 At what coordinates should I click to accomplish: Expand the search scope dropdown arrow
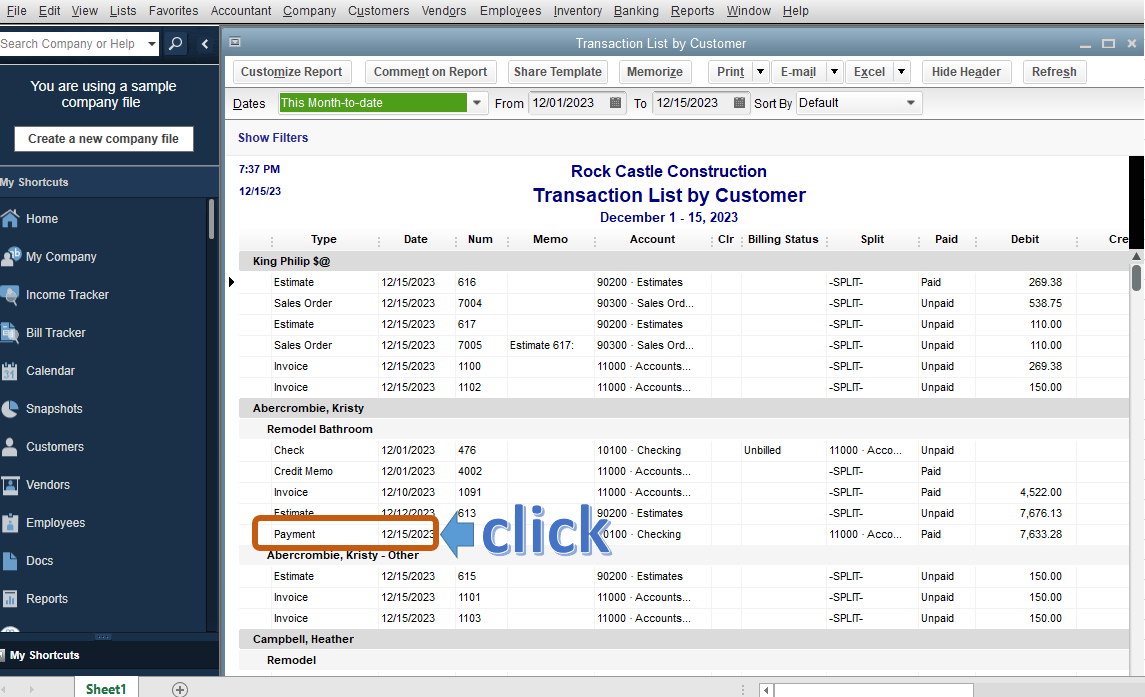[152, 44]
